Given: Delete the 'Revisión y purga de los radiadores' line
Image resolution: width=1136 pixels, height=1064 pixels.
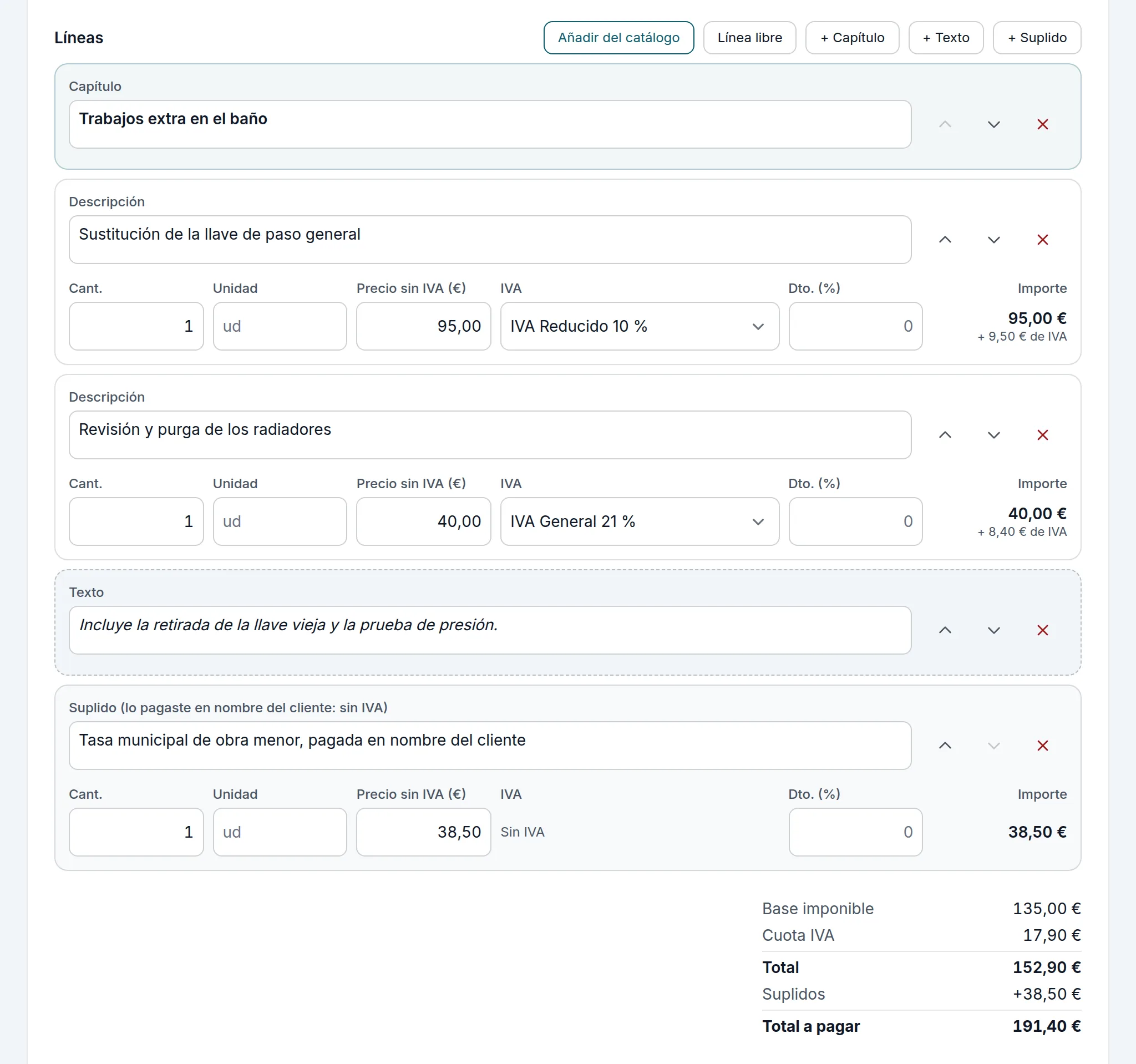Looking at the screenshot, I should [x=1042, y=435].
